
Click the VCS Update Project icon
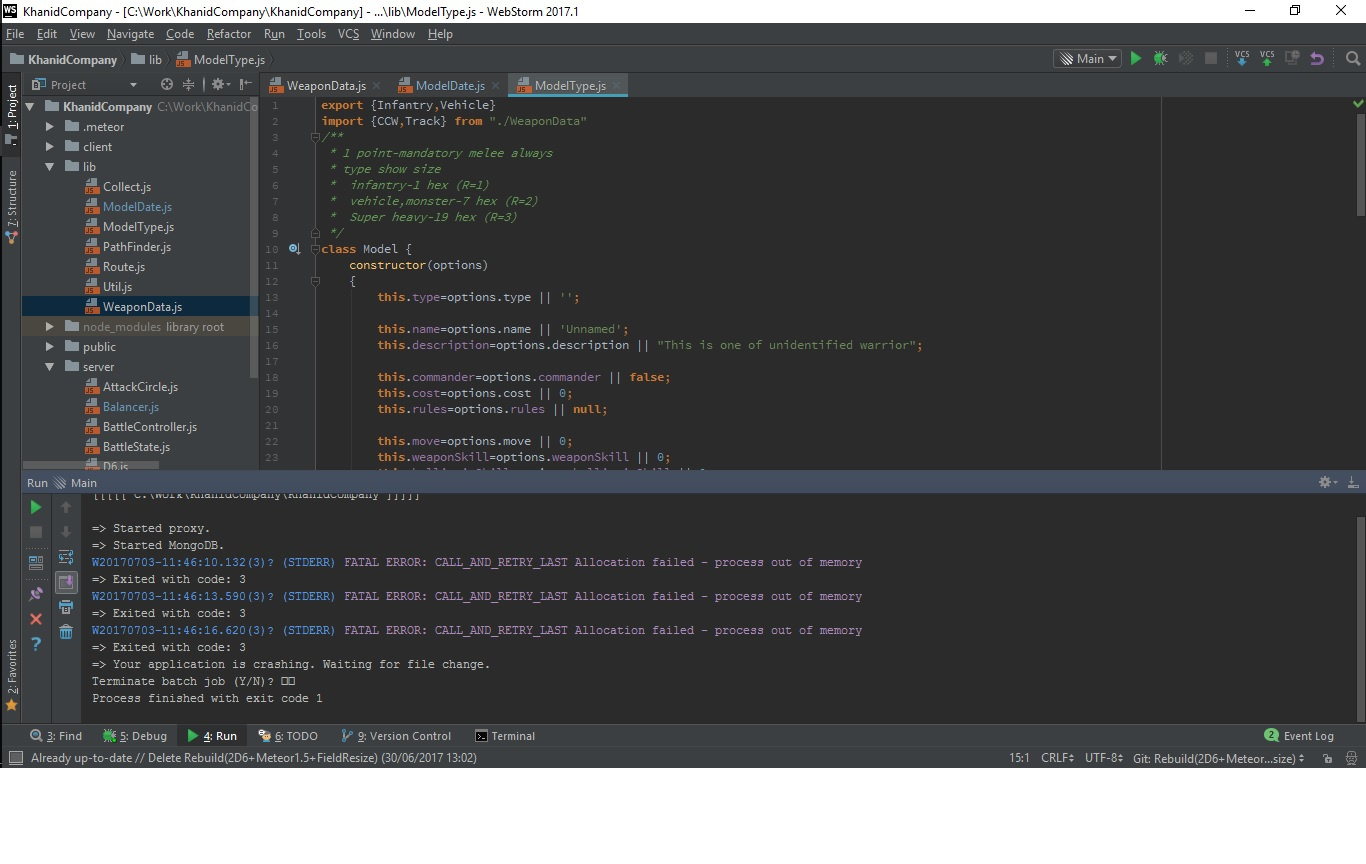click(1242, 59)
